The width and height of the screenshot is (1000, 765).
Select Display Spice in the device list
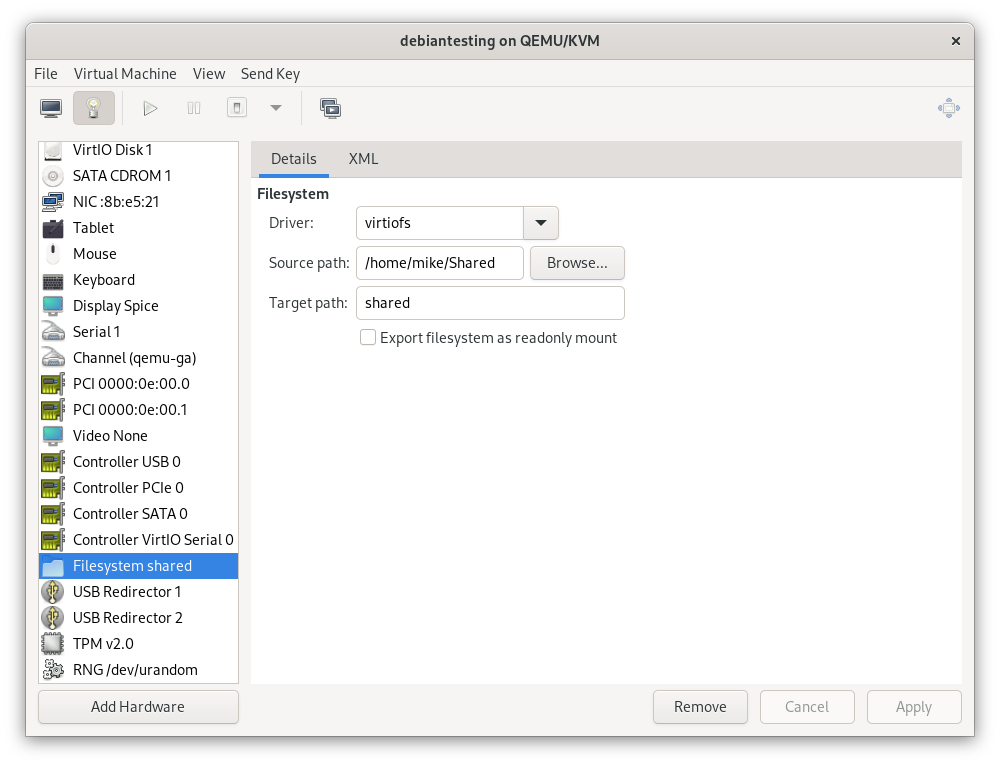click(x=115, y=306)
